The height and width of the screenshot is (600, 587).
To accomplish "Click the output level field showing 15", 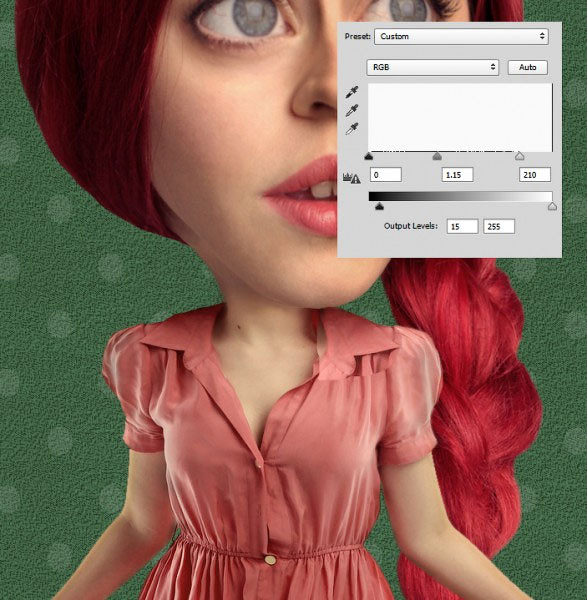I will click(x=462, y=227).
